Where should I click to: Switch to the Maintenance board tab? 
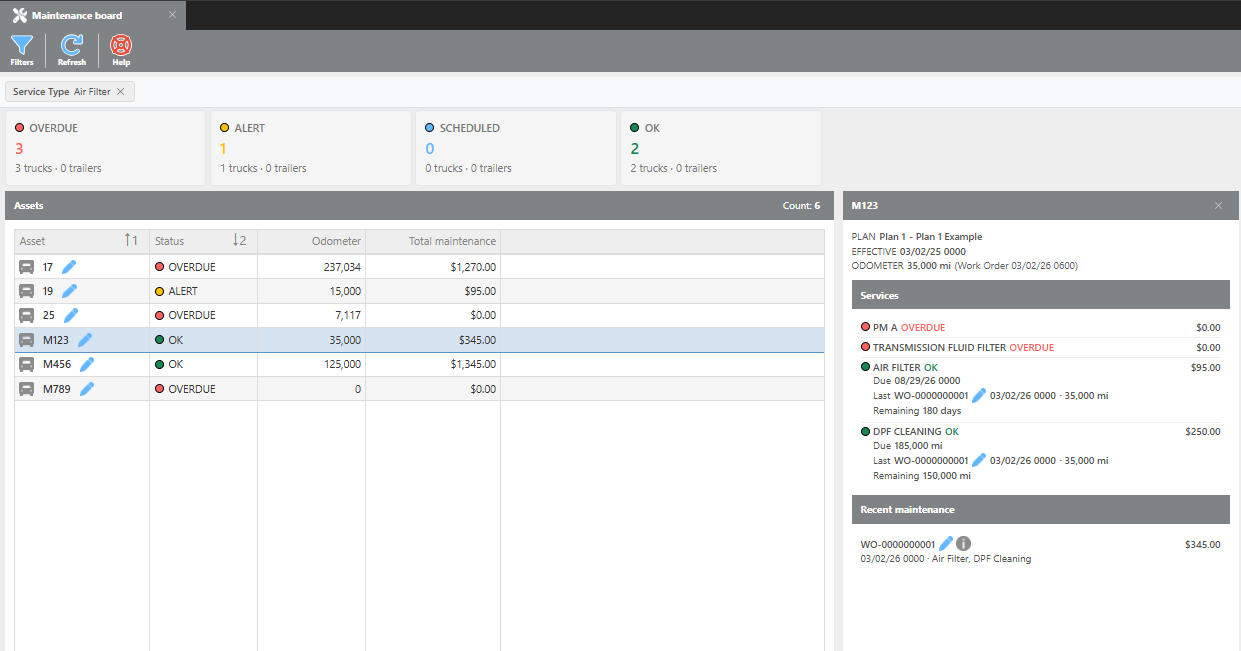(x=78, y=15)
